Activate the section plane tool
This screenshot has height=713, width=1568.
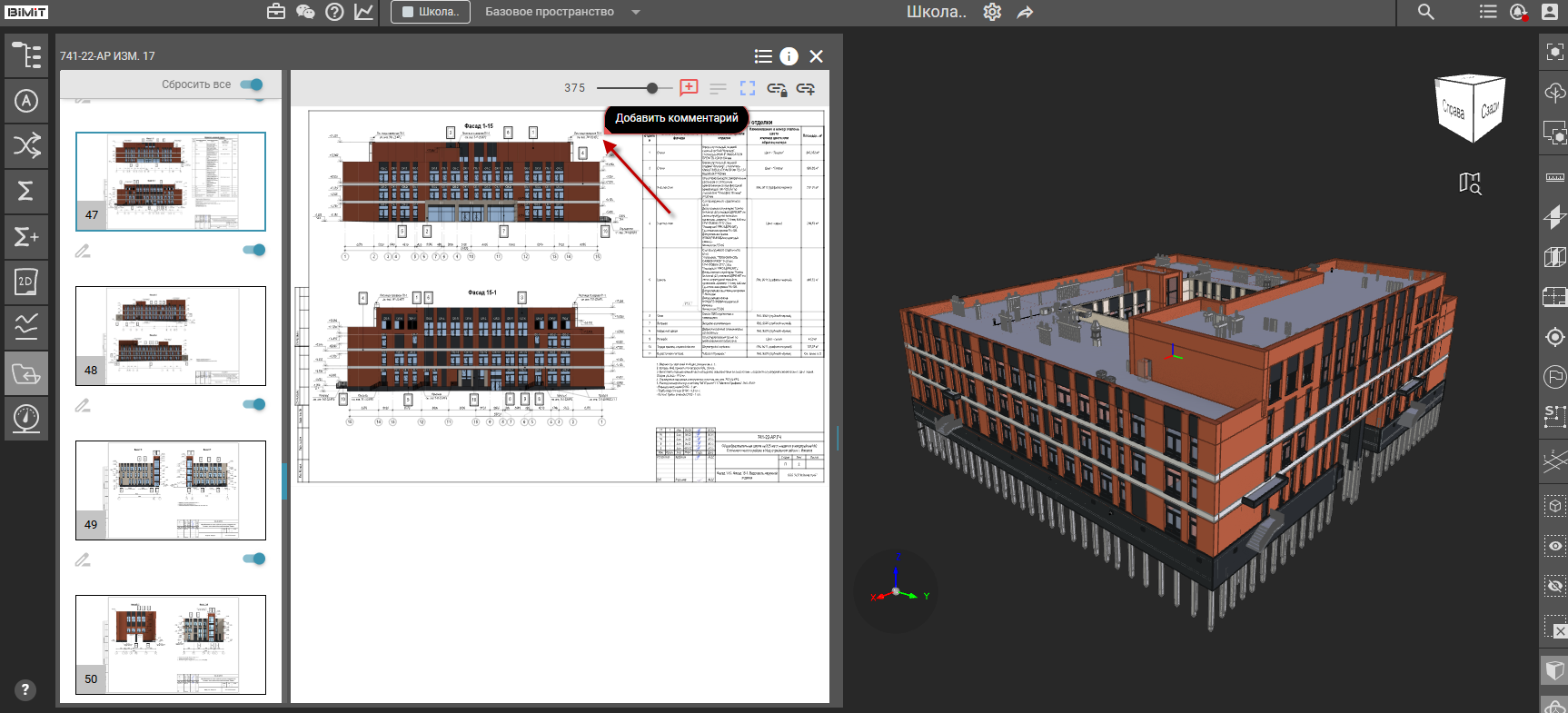pos(1554,217)
